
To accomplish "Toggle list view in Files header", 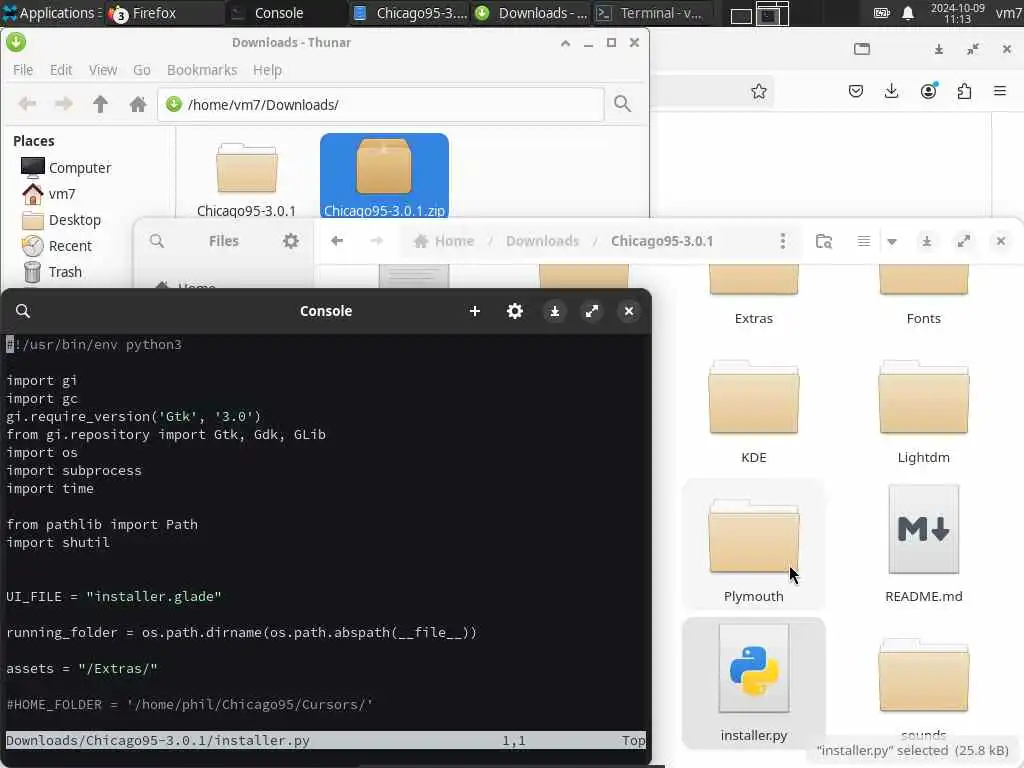I will (x=863, y=241).
